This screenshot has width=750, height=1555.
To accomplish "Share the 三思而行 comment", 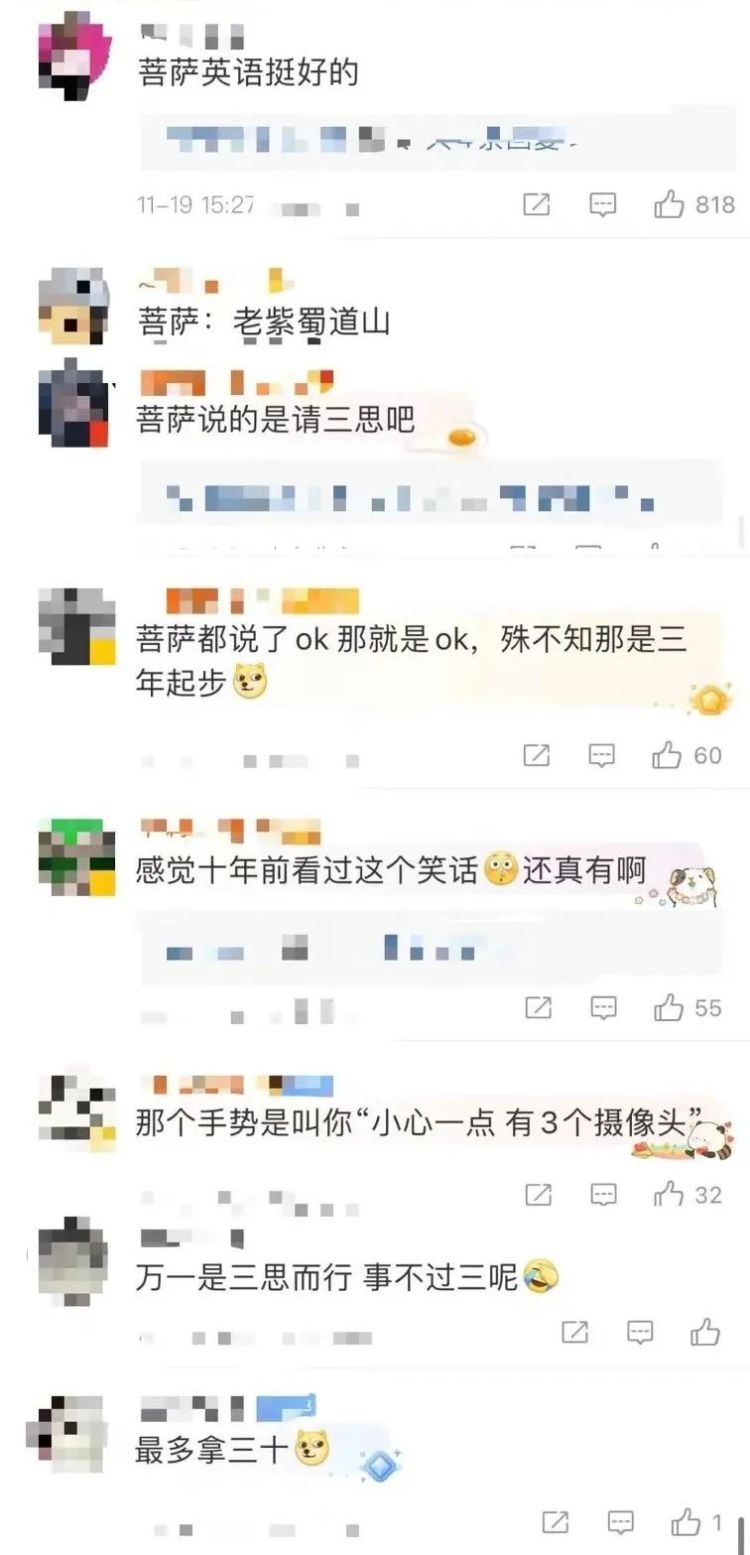I will tap(575, 1332).
